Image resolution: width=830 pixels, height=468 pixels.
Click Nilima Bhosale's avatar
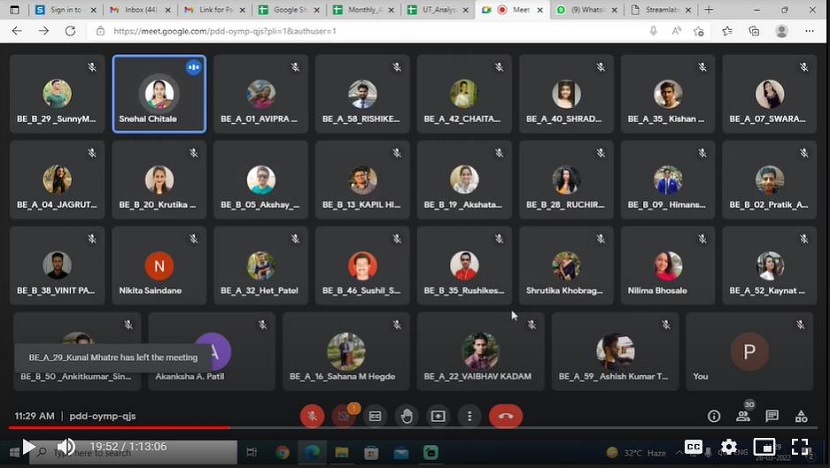point(667,266)
